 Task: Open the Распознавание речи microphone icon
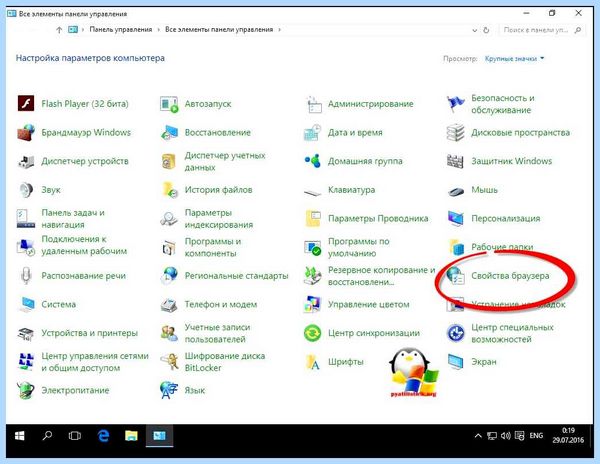pyautogui.click(x=26, y=276)
